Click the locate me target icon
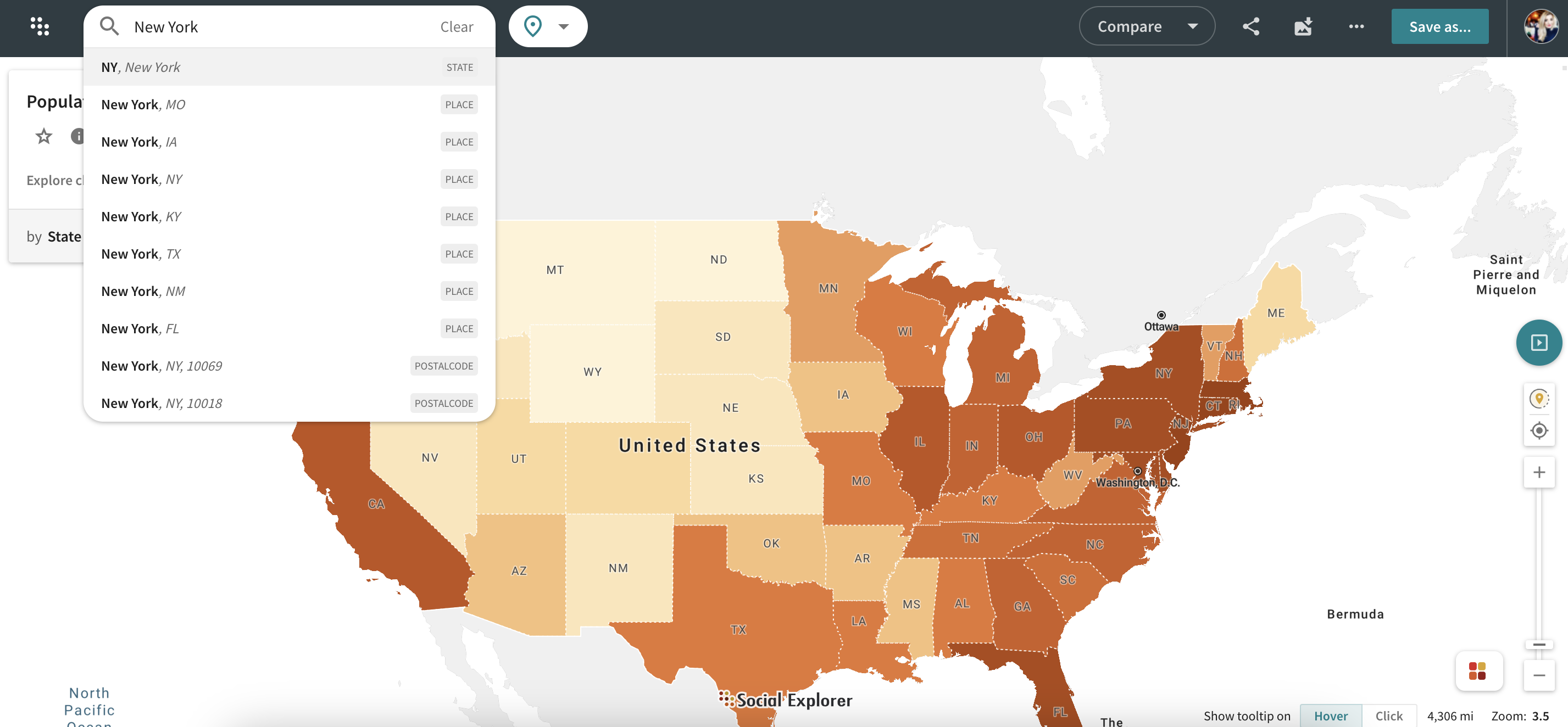Image resolution: width=1568 pixels, height=727 pixels. coord(1538,430)
